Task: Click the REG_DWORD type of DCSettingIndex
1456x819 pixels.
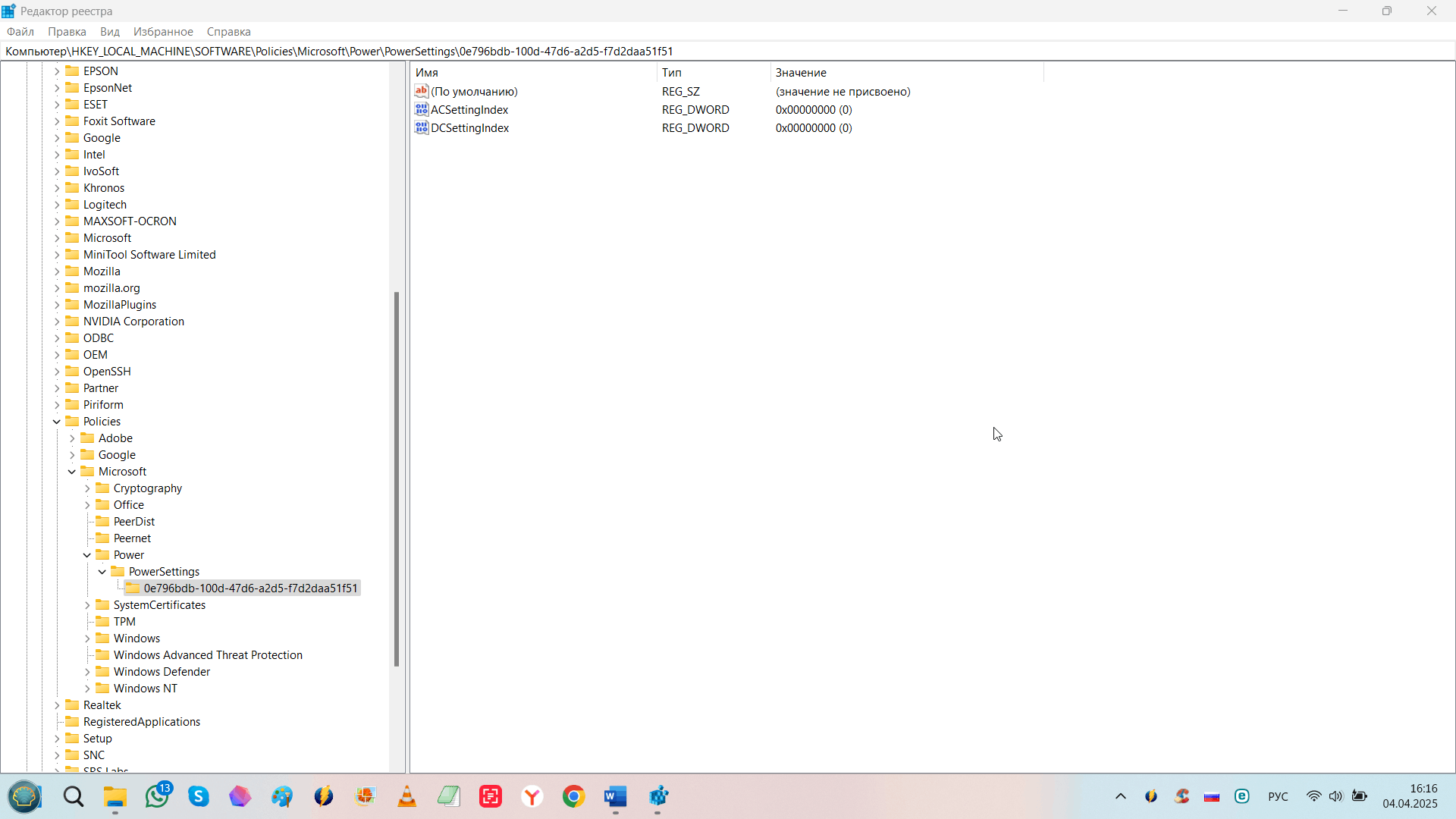Action: coord(695,128)
